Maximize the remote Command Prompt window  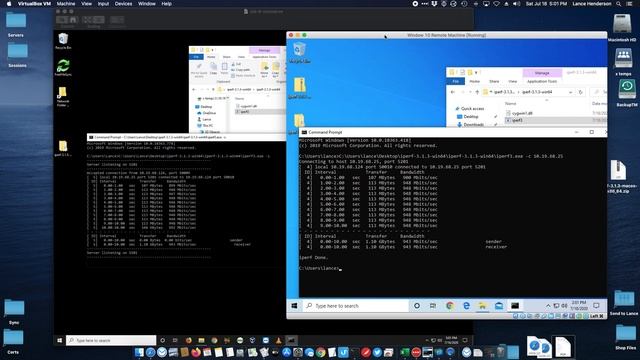click(591, 132)
